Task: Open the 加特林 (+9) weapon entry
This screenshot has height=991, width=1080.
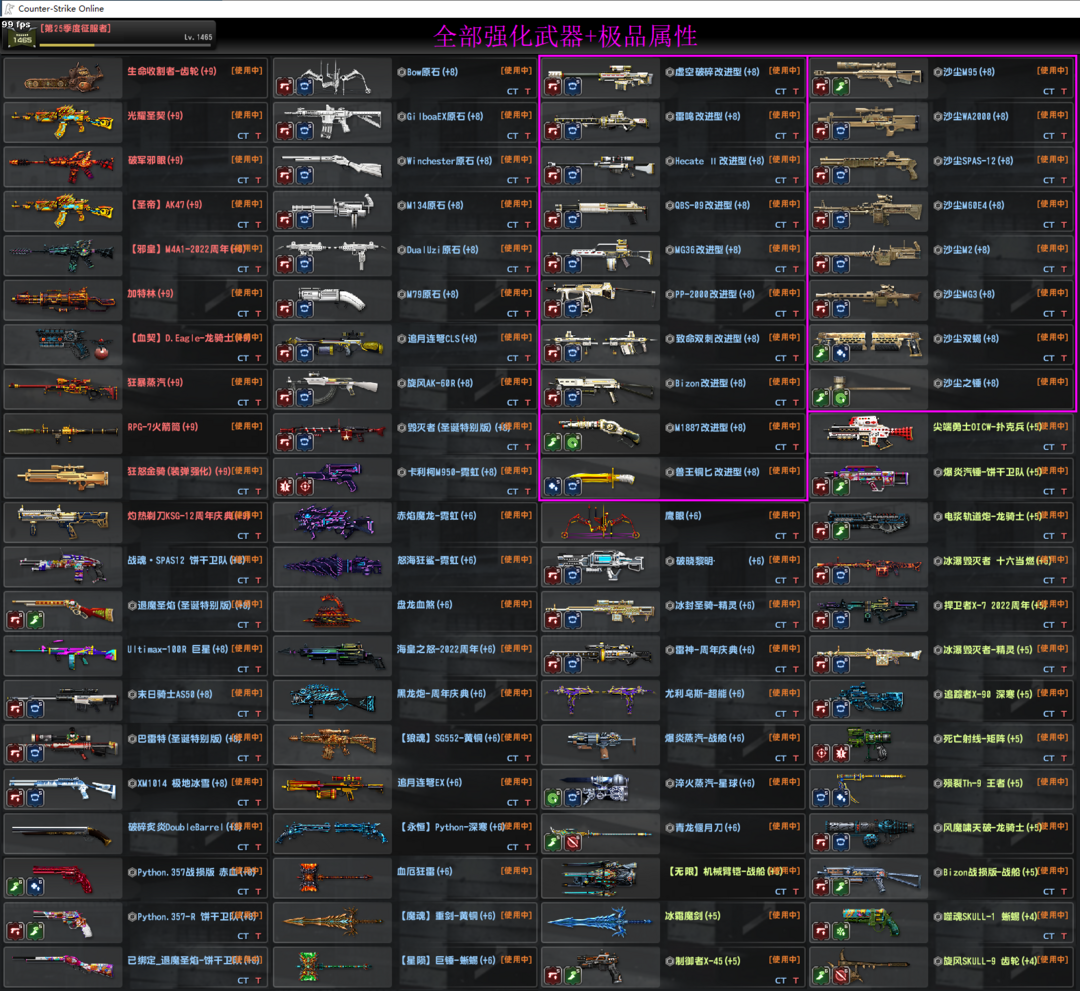Action: 134,300
